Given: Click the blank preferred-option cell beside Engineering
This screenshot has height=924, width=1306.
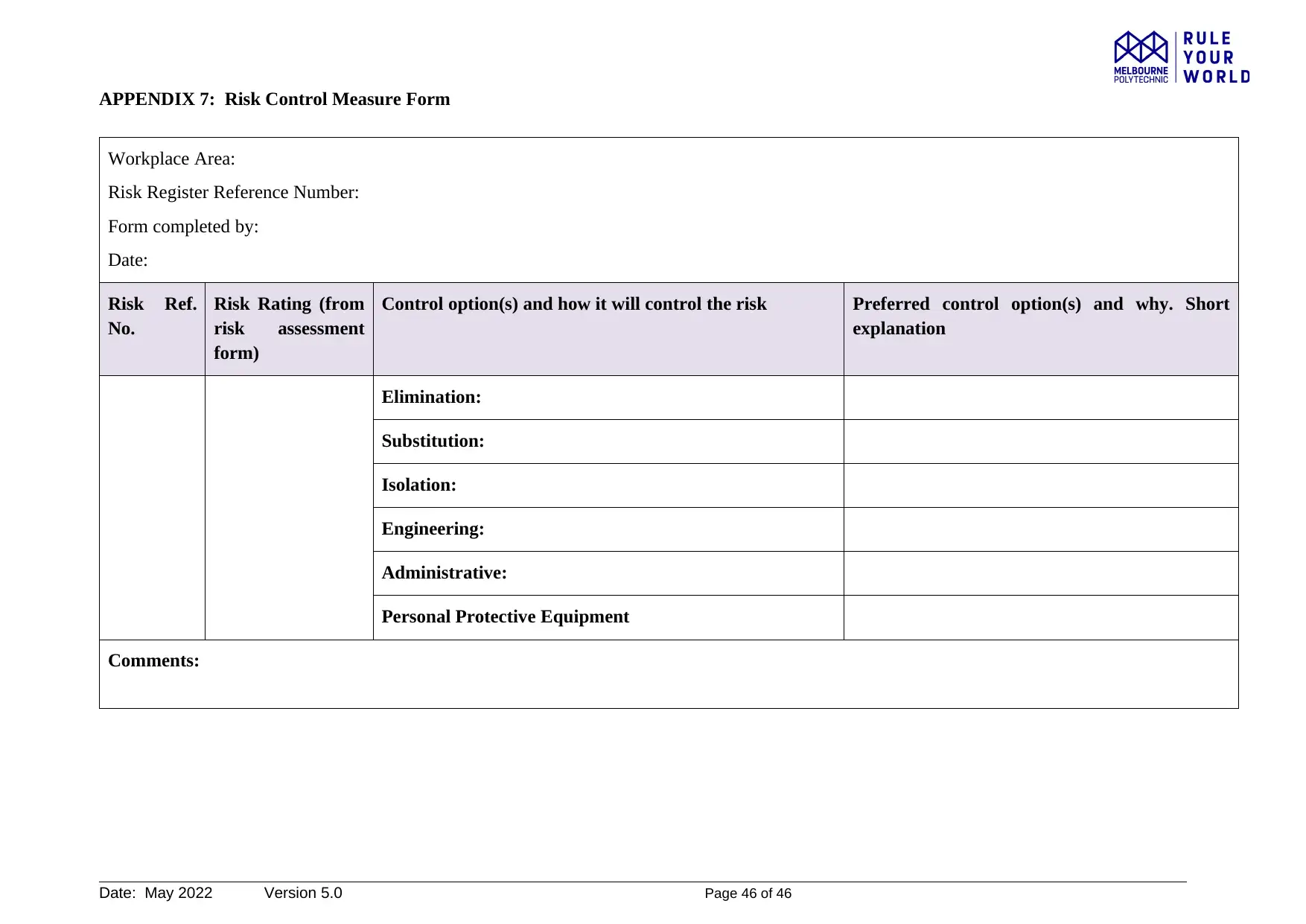Looking at the screenshot, I should coord(1041,529).
